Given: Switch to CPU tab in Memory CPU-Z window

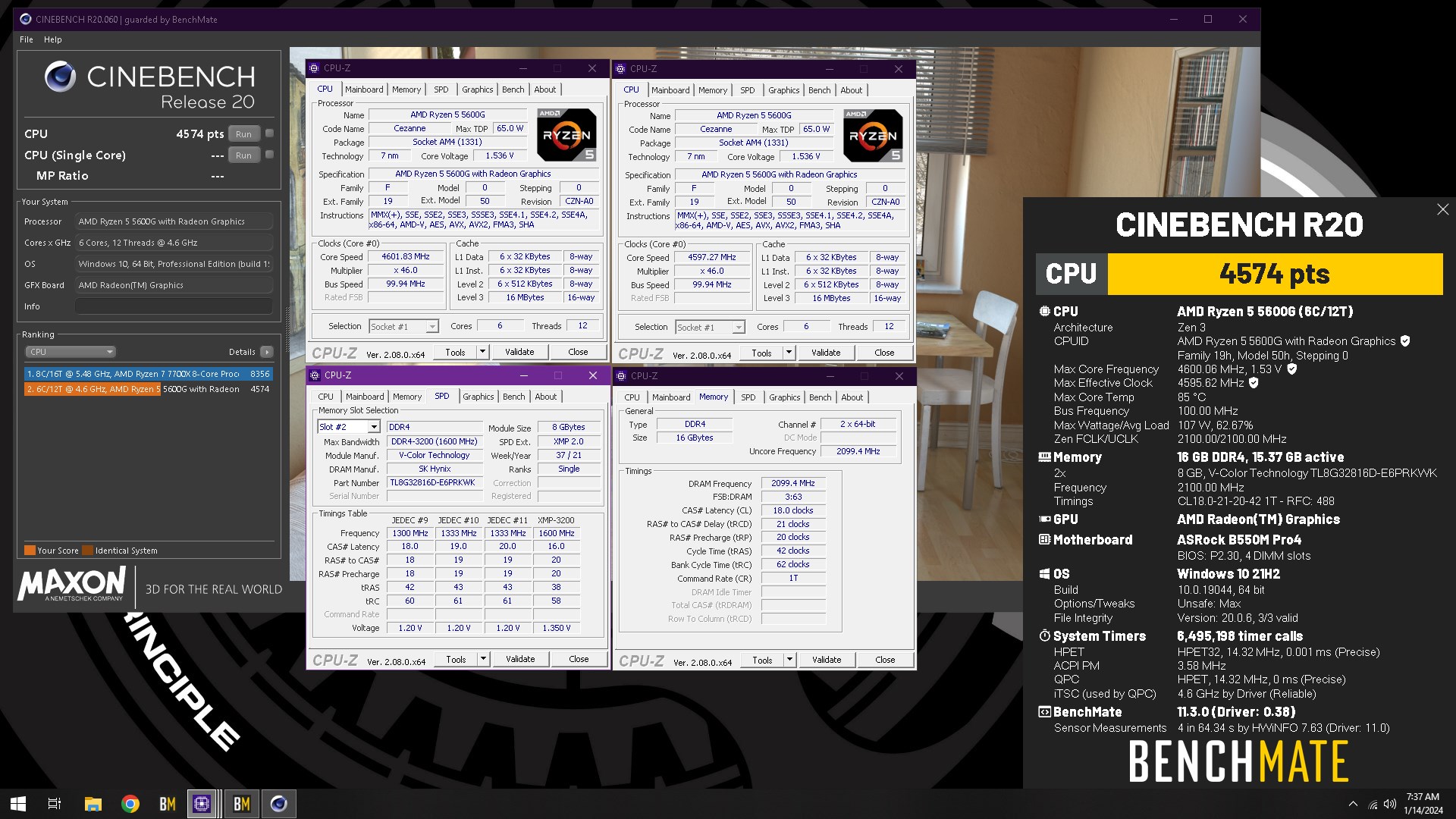Looking at the screenshot, I should pyautogui.click(x=632, y=397).
